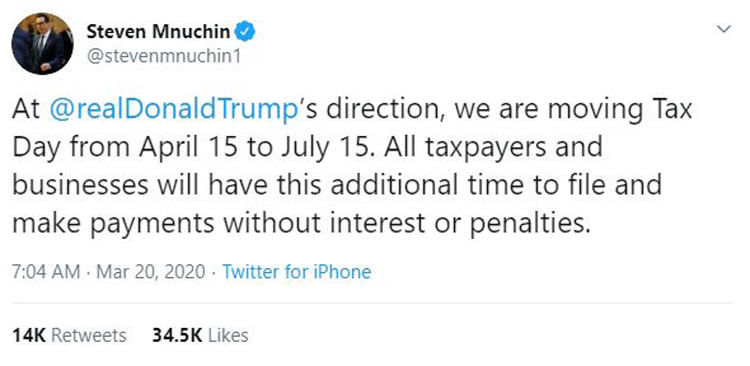Click the 7:04 AM timestamp
This screenshot has width=750, height=366.
(46, 272)
